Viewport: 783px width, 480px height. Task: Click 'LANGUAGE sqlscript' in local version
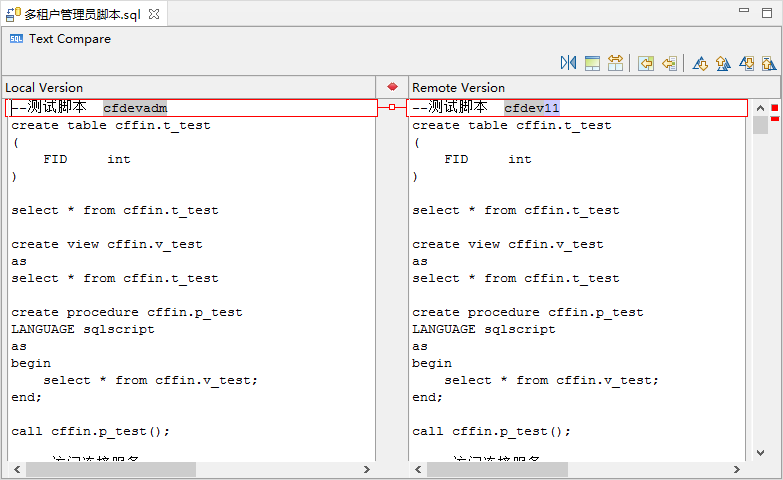coord(83,329)
